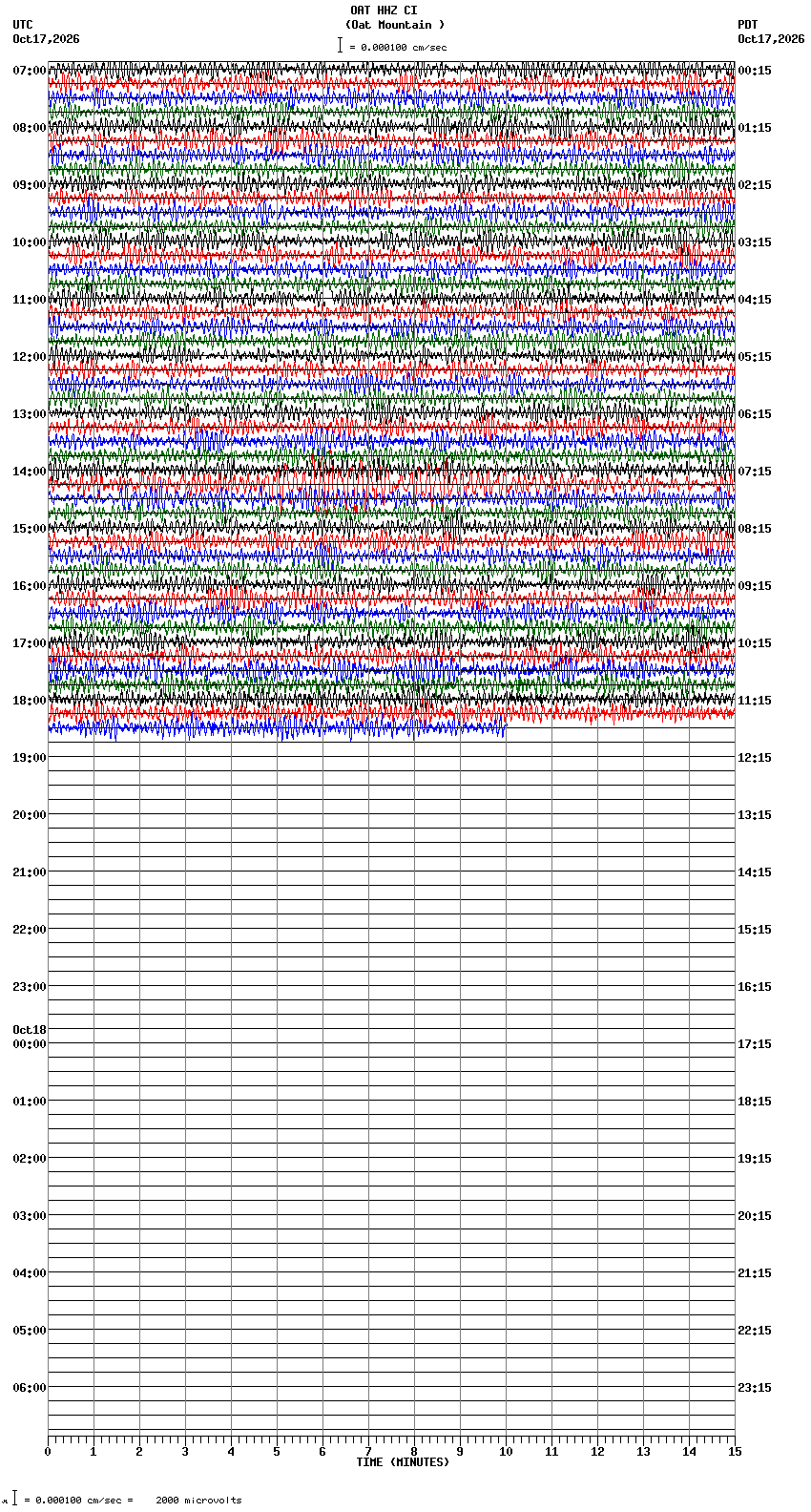The width and height of the screenshot is (811, 1512).
Task: Click the '20:15' PDT time label
Action: pos(755,1216)
